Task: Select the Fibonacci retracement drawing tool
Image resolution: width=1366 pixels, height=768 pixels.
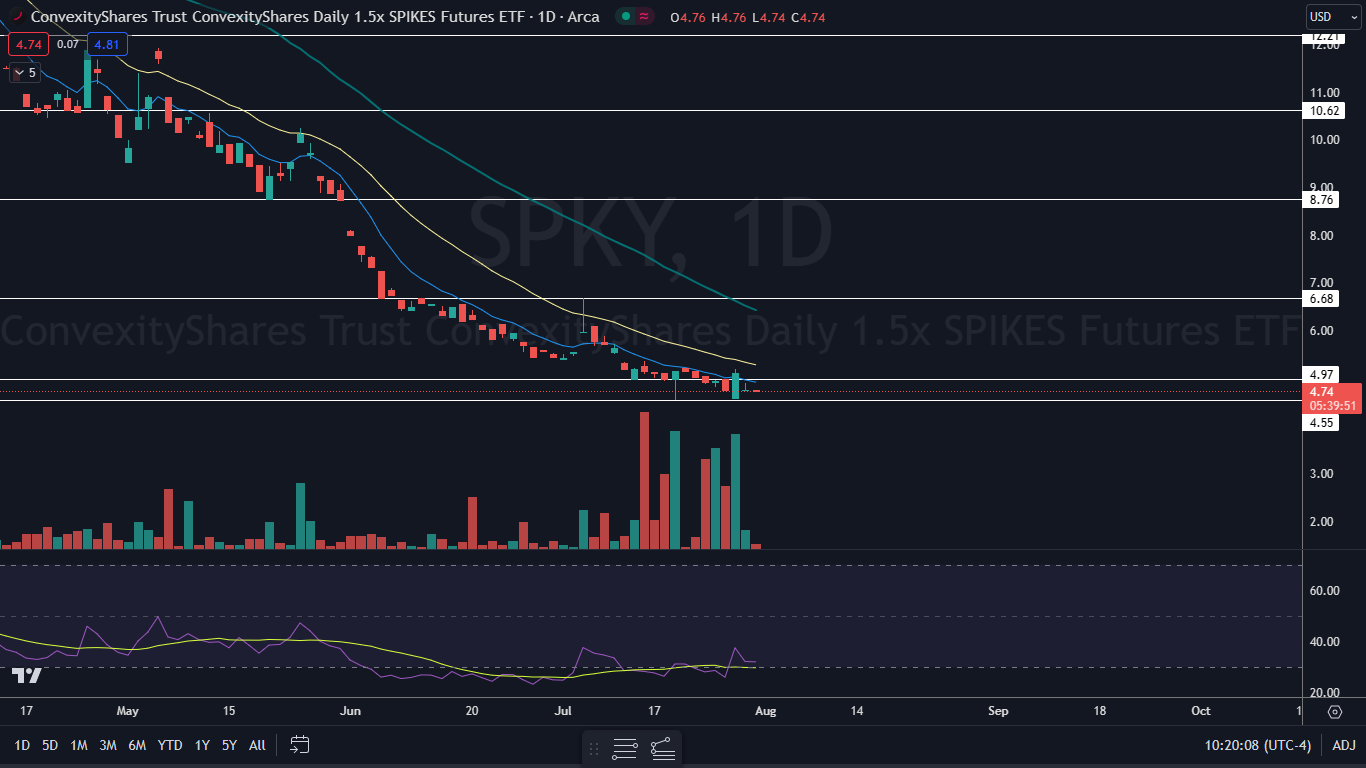Action: (662, 748)
